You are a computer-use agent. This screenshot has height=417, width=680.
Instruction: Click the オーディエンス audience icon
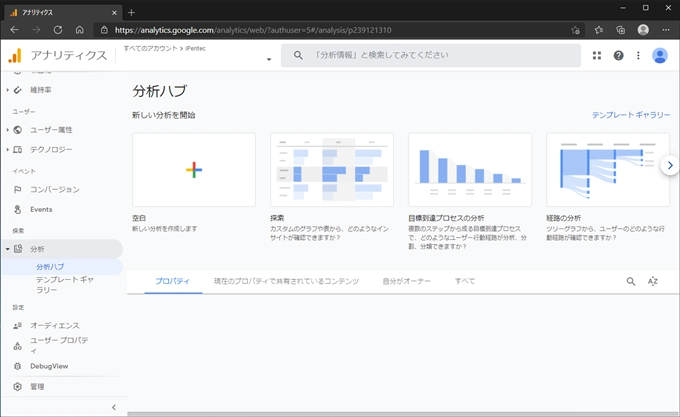click(x=17, y=325)
